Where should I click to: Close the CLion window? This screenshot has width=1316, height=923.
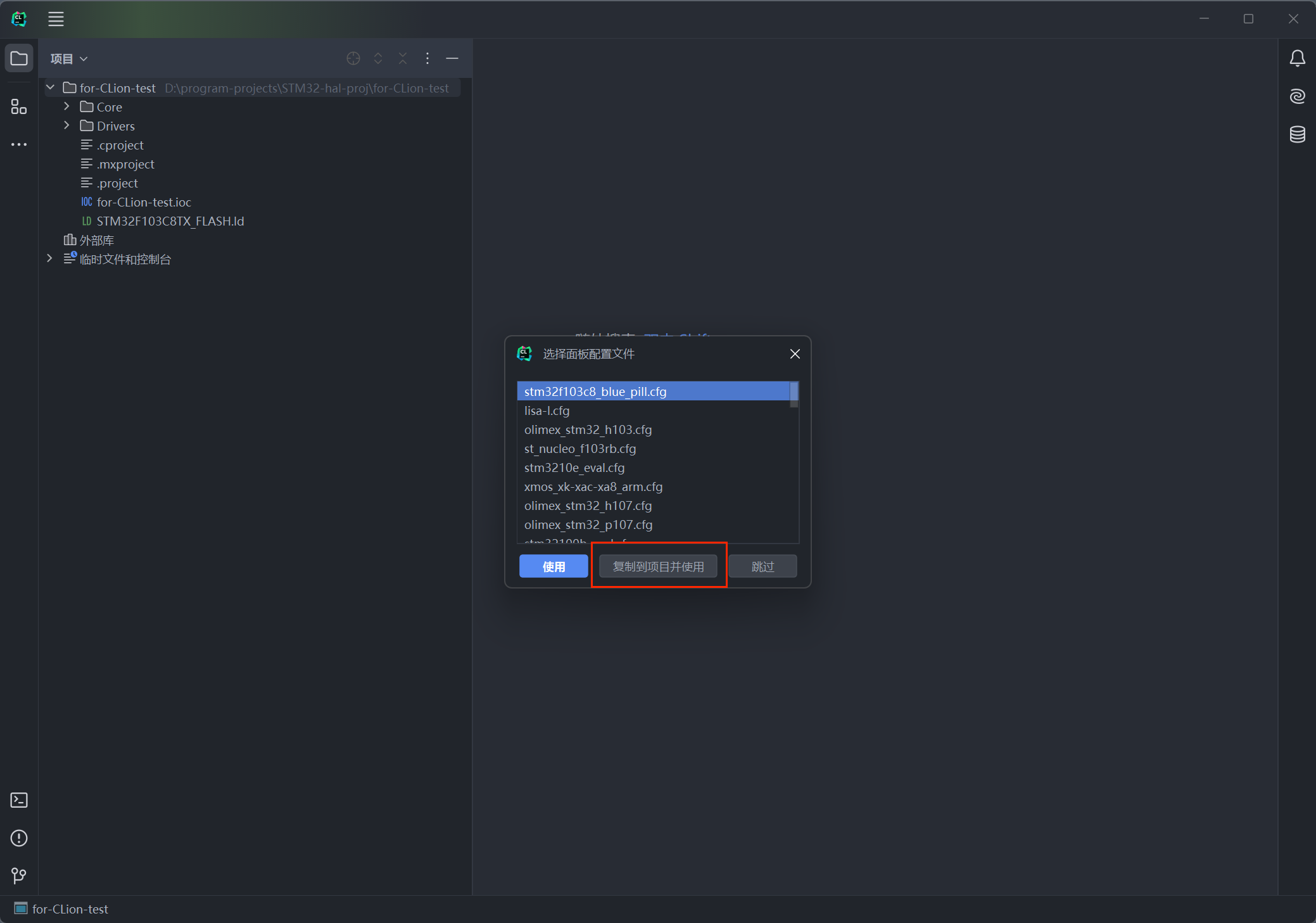coord(1293,19)
